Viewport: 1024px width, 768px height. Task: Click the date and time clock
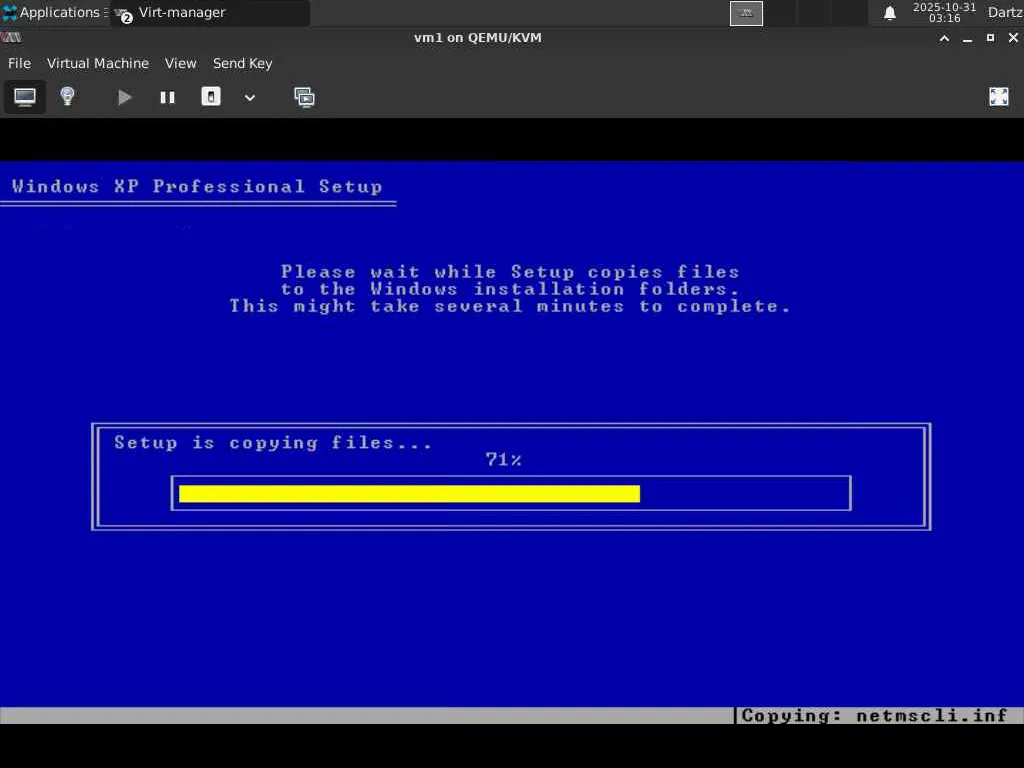tap(944, 12)
